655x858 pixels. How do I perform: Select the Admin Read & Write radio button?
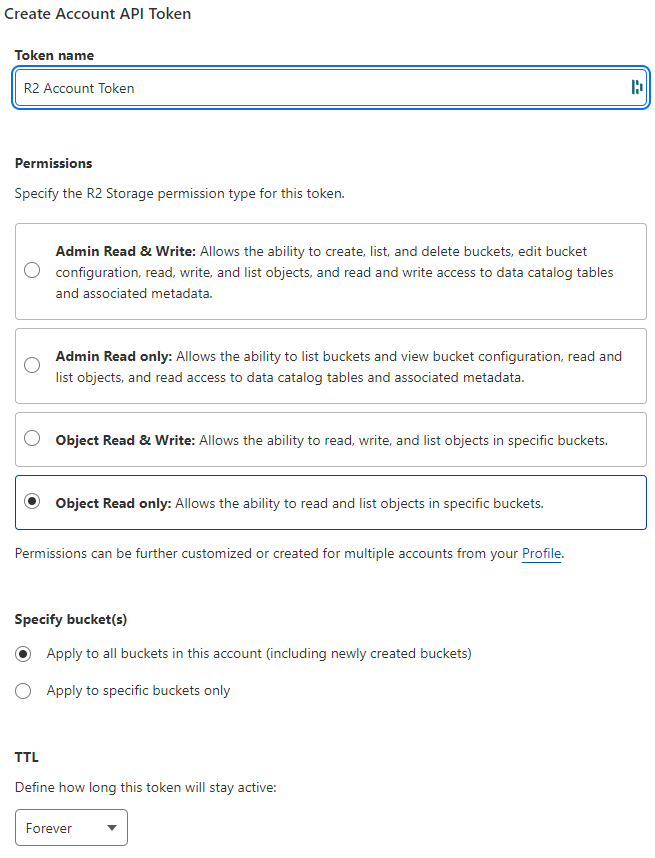32,271
